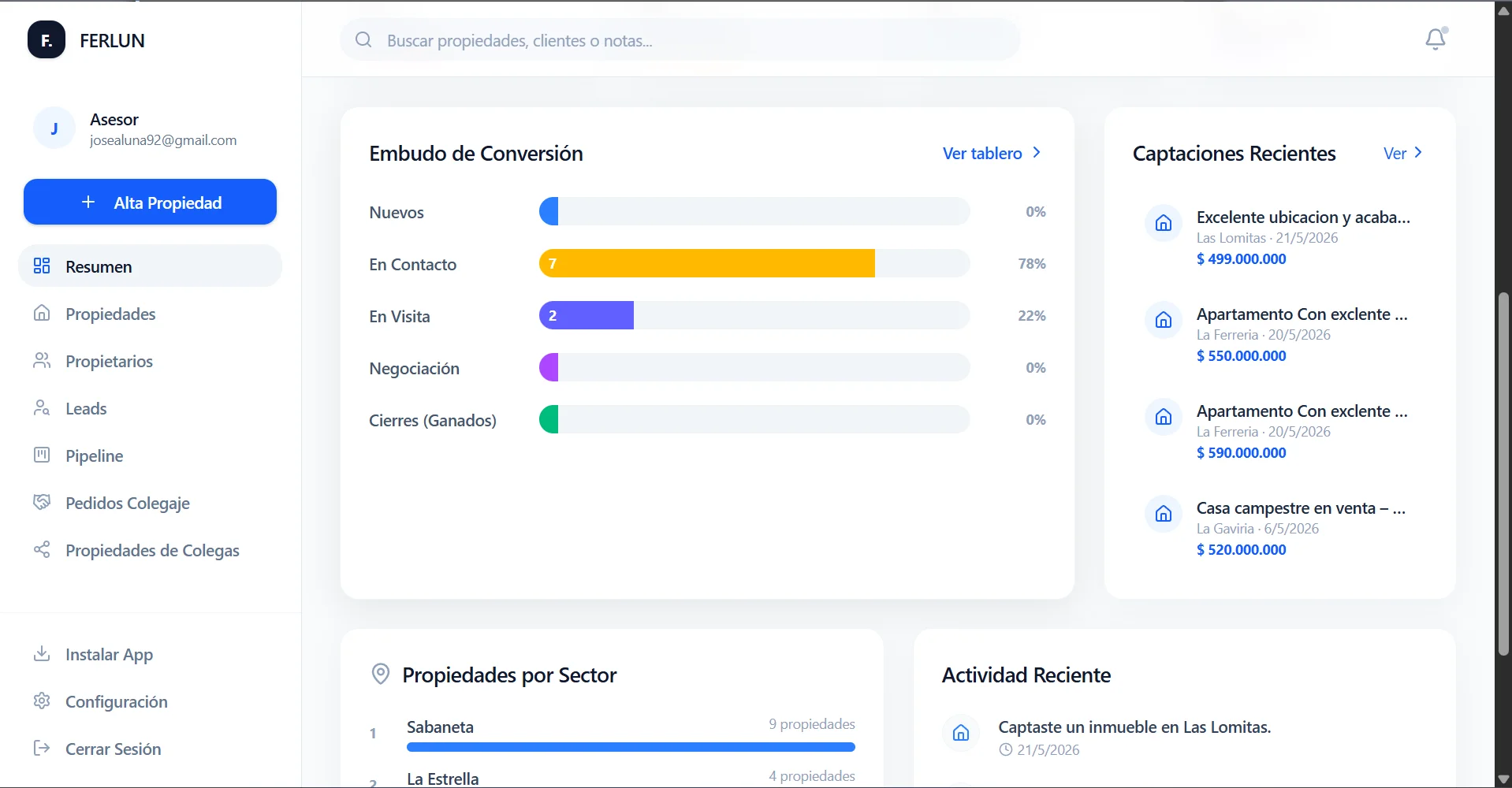Screen dimensions: 1512x788
Task: Click the Cerrar Sesión logout icon
Action: tap(42, 748)
